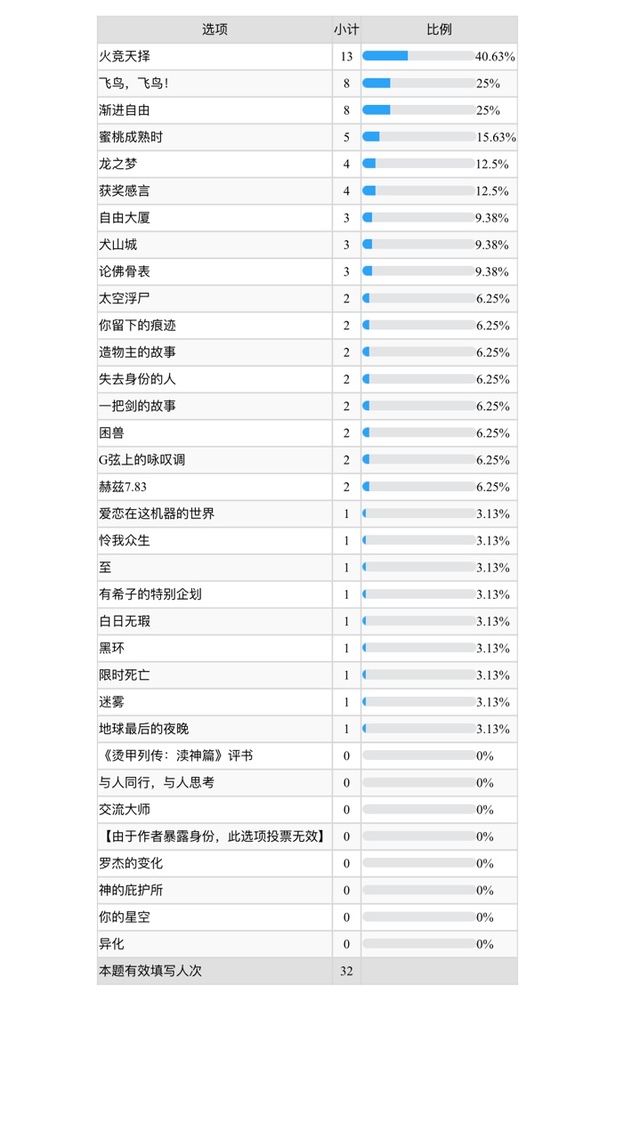Select the 爱恋在这机器的世界 entry
Screen dimensions: 640x1139
click(157, 514)
